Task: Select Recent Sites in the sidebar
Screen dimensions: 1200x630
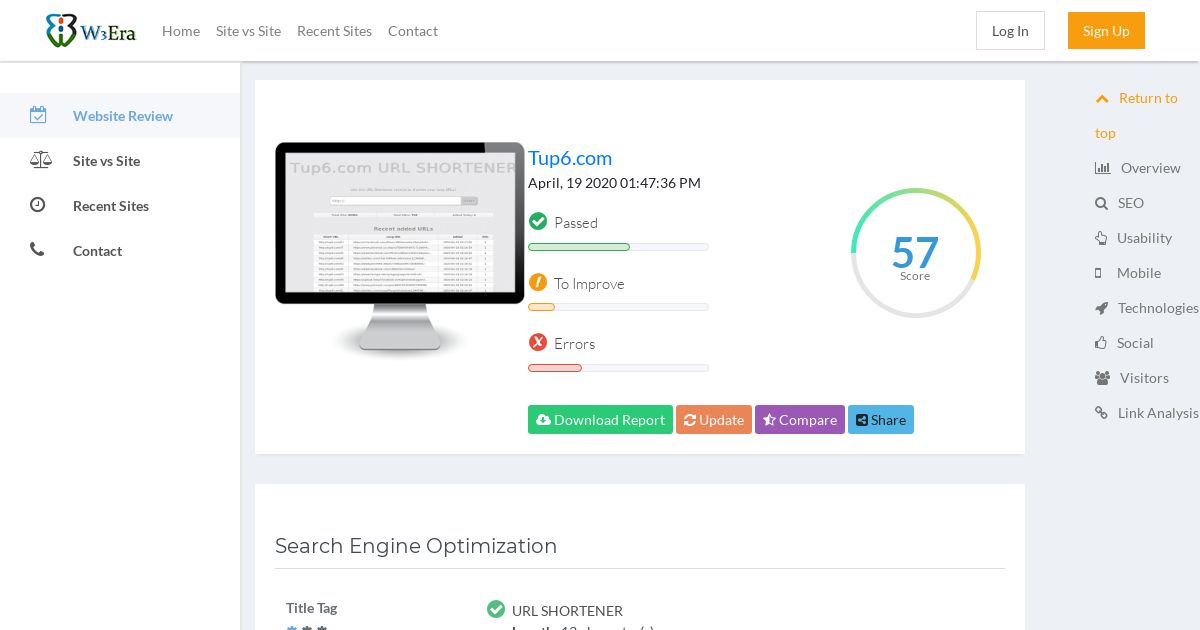Action: pyautogui.click(x=111, y=206)
